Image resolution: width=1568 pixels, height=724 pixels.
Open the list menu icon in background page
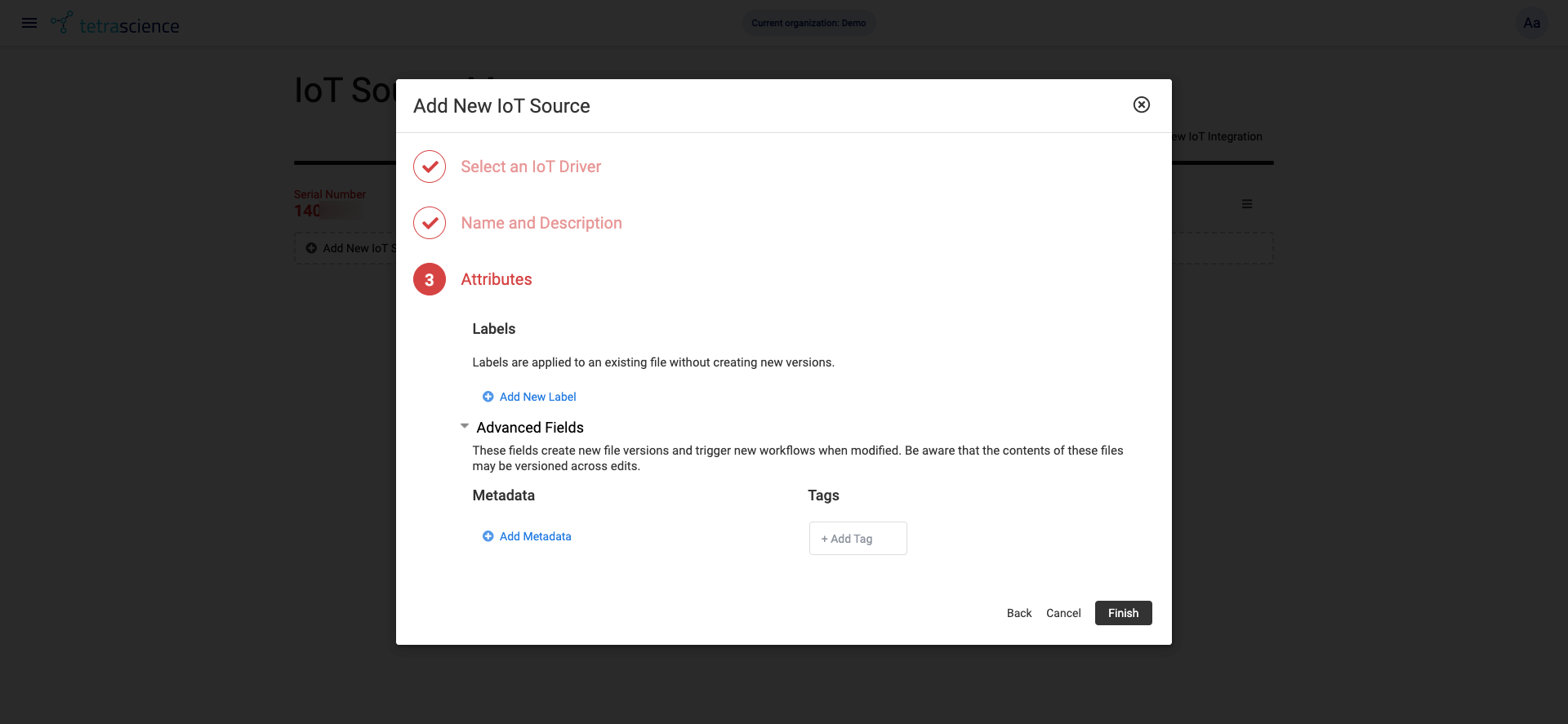1247,204
